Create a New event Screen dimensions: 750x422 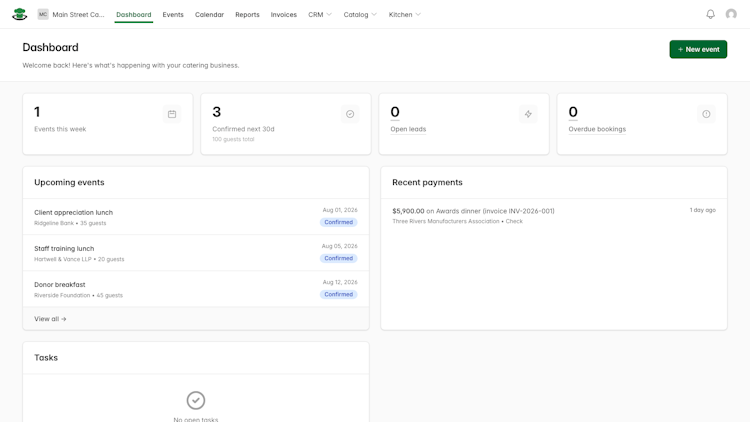[698, 49]
